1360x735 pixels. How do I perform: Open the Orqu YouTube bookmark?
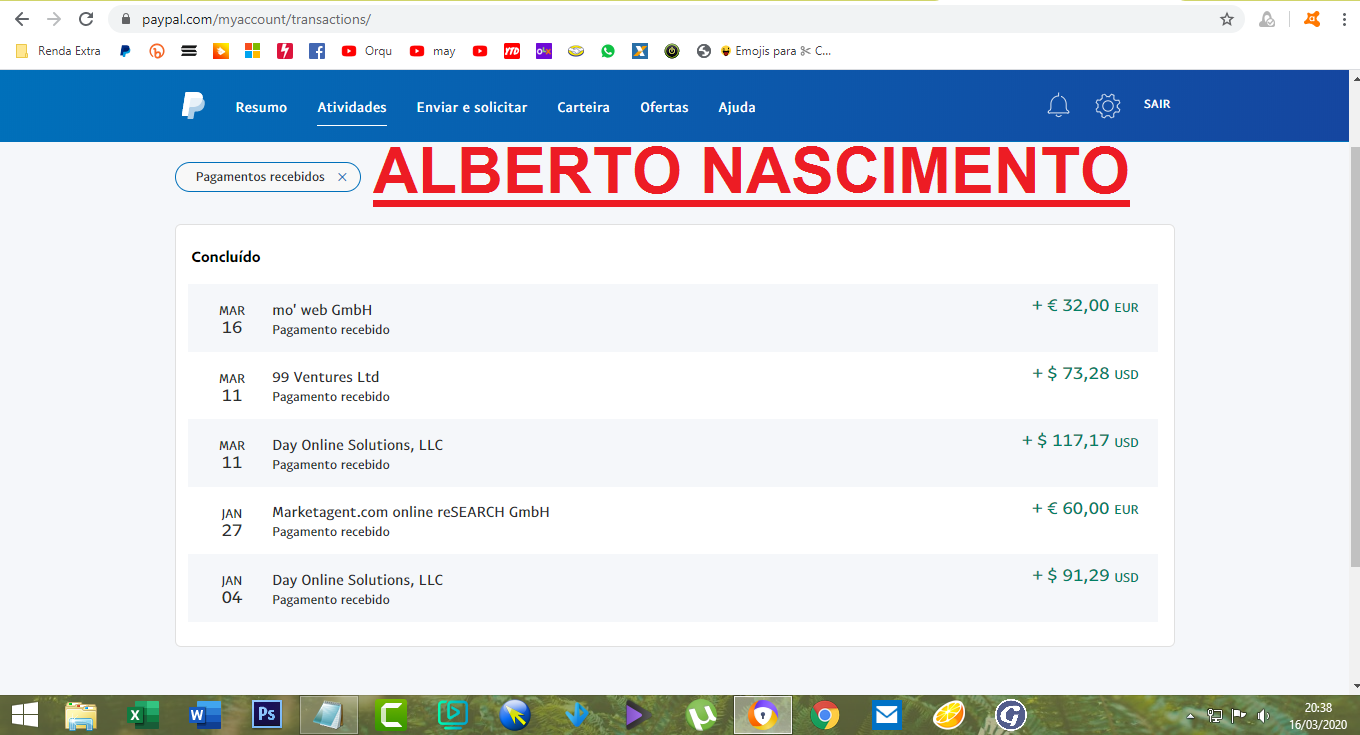point(366,51)
